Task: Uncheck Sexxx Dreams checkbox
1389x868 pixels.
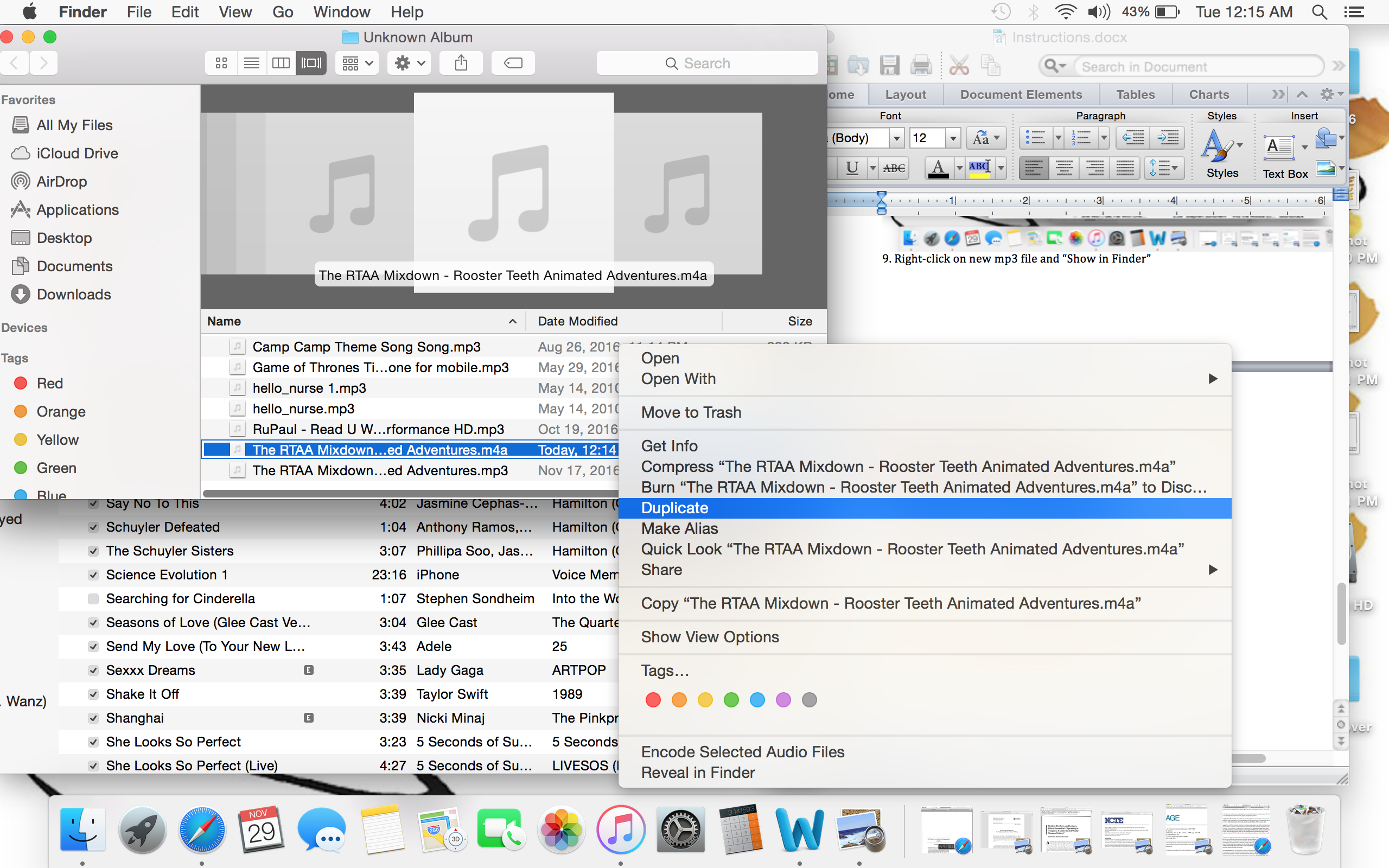Action: (x=92, y=671)
